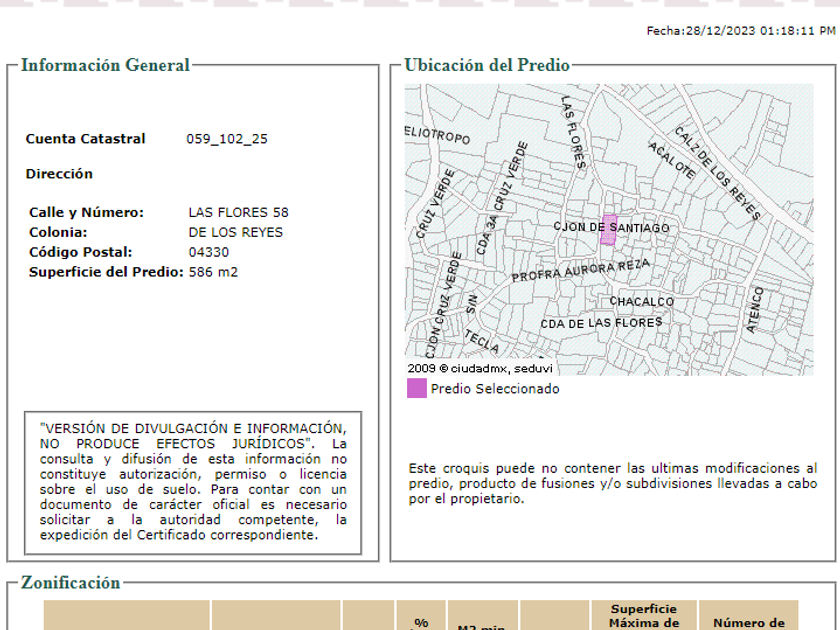The width and height of the screenshot is (840, 630).
Task: Click the 'Calle y Número:' label
Action: point(86,213)
